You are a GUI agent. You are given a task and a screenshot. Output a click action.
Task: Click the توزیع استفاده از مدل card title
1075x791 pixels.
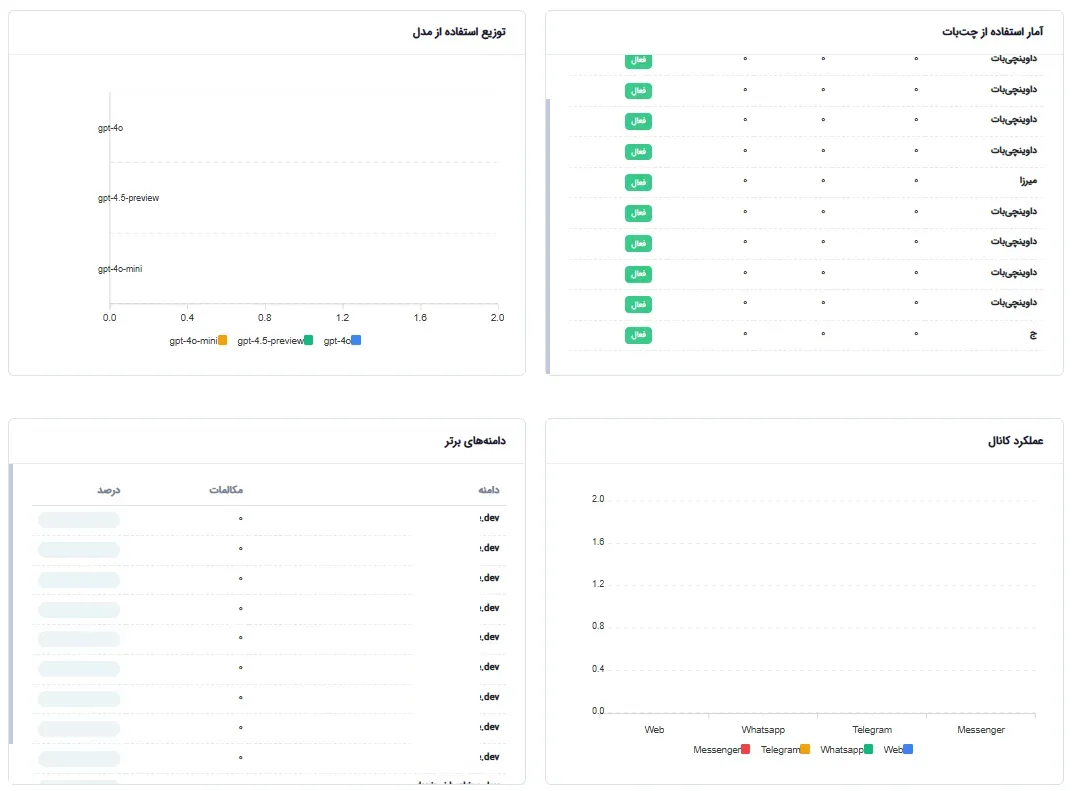pos(459,32)
